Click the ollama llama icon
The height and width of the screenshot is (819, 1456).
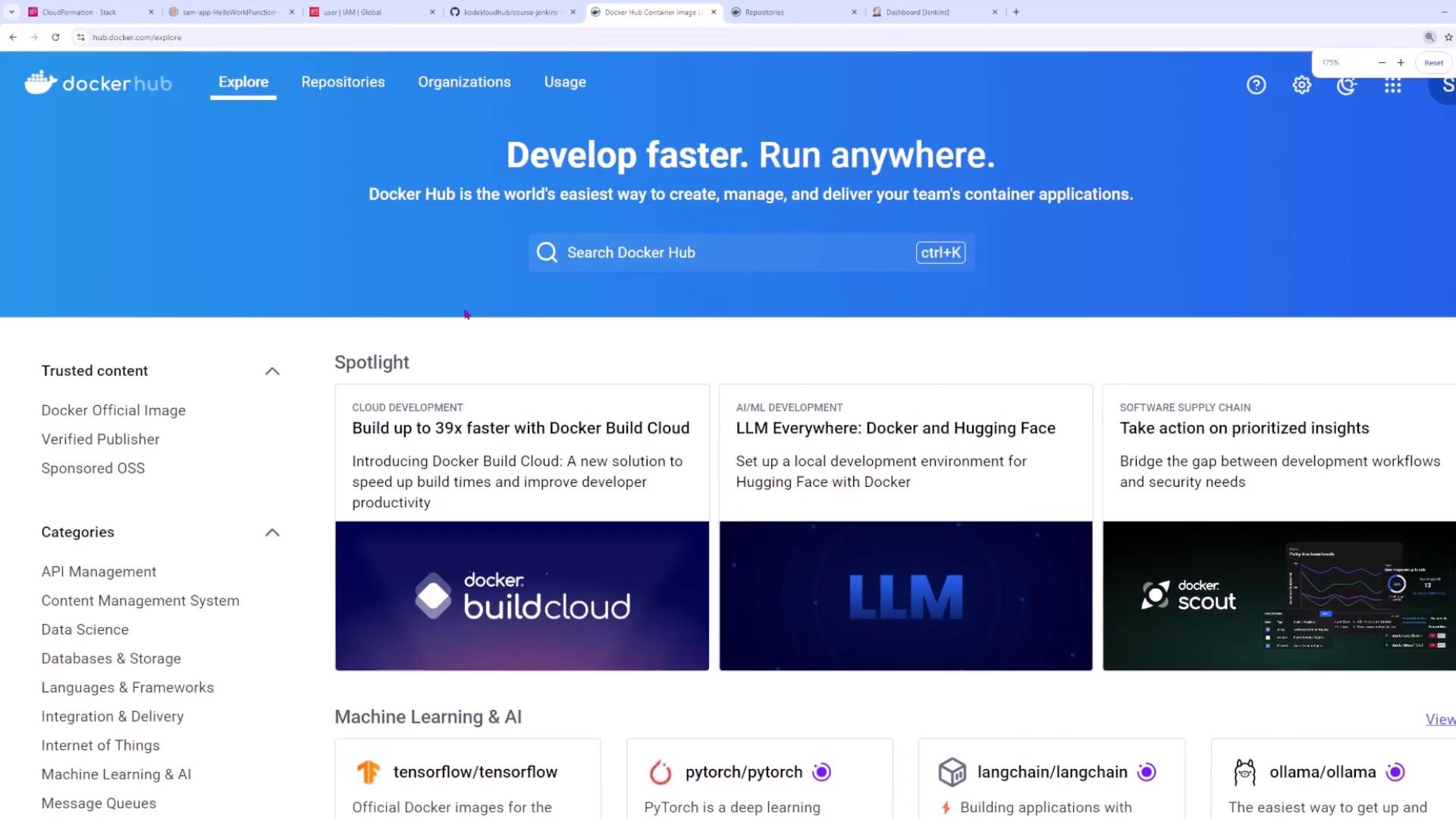(x=1244, y=772)
